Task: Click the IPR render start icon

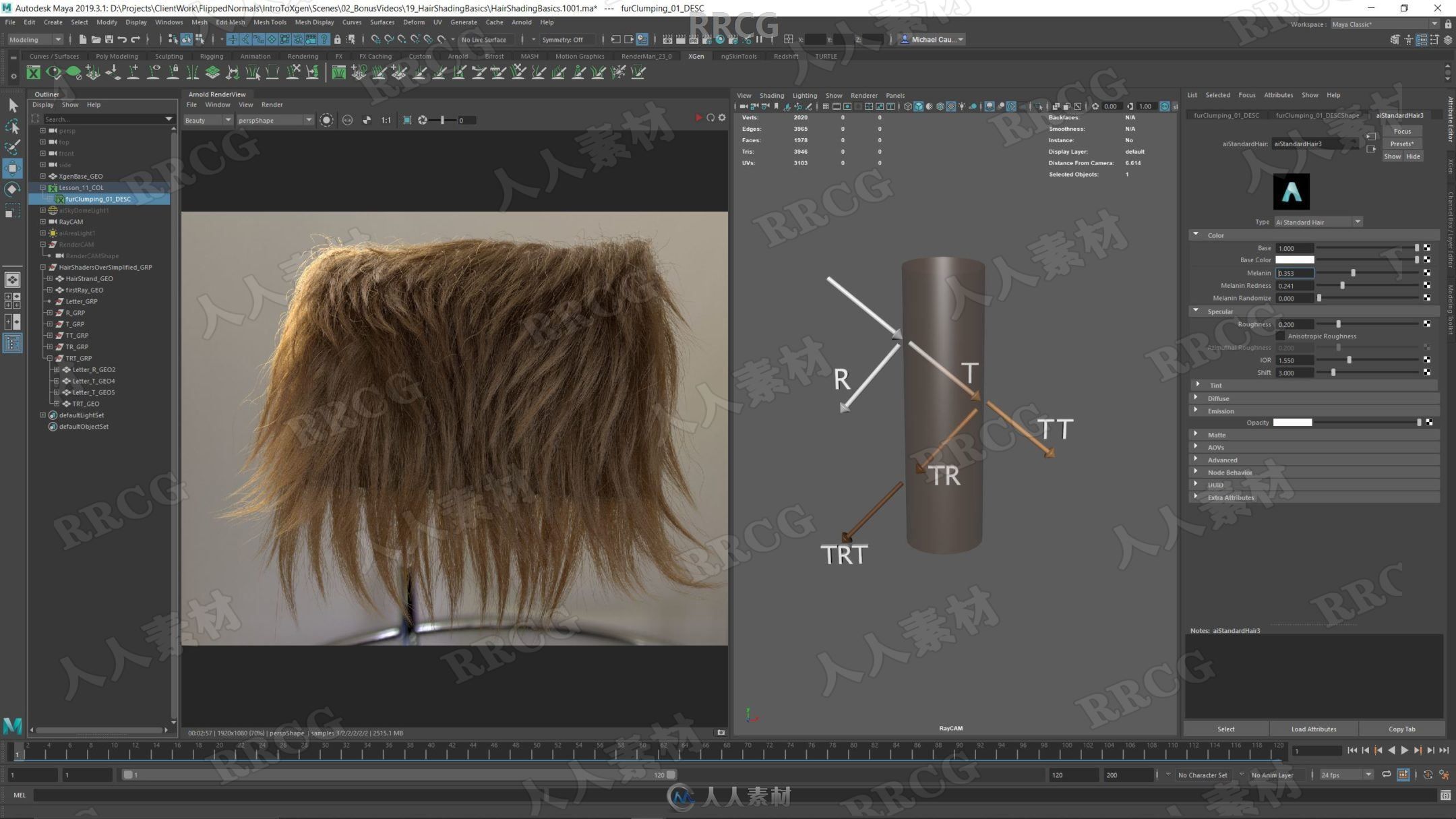Action: point(697,119)
